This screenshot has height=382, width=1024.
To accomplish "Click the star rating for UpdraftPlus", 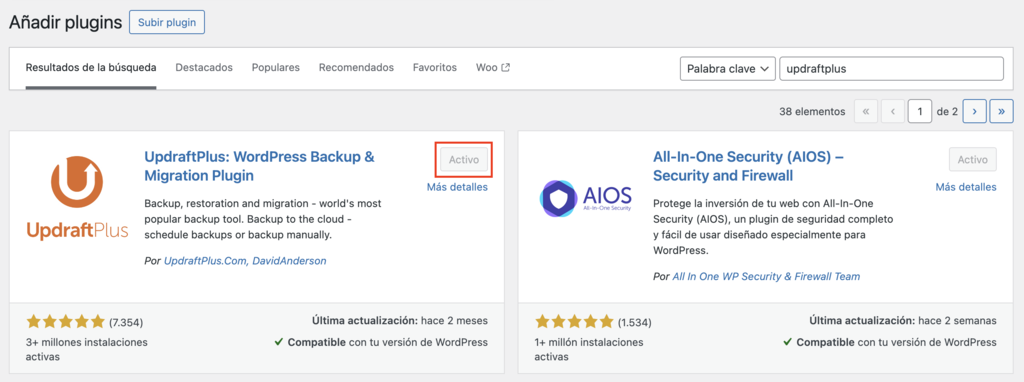I will coord(65,321).
